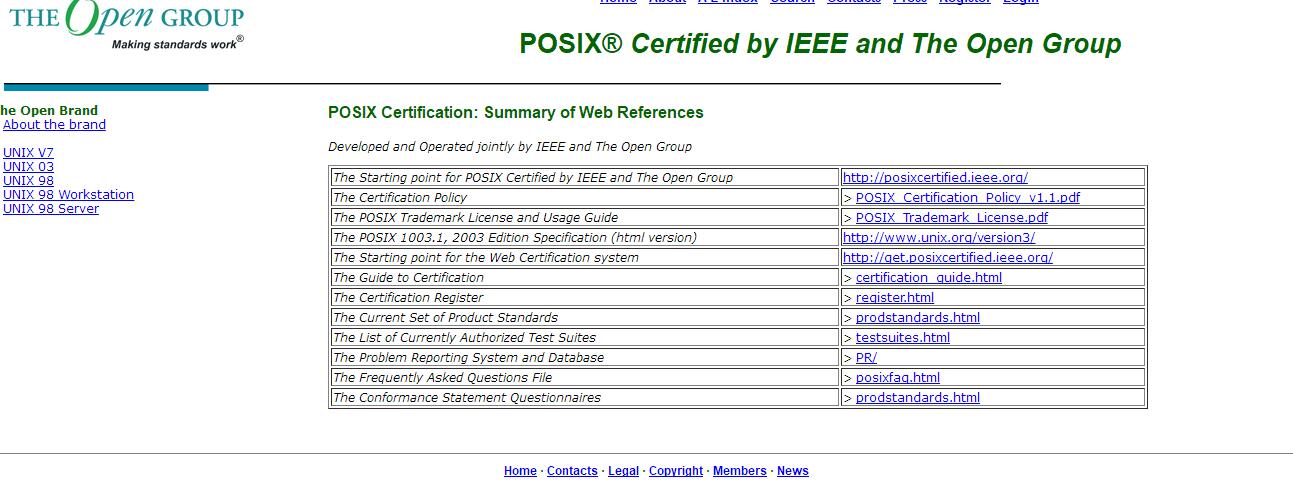Open the UNIX 03 sidebar link
The width and height of the screenshot is (1293, 485).
click(28, 167)
